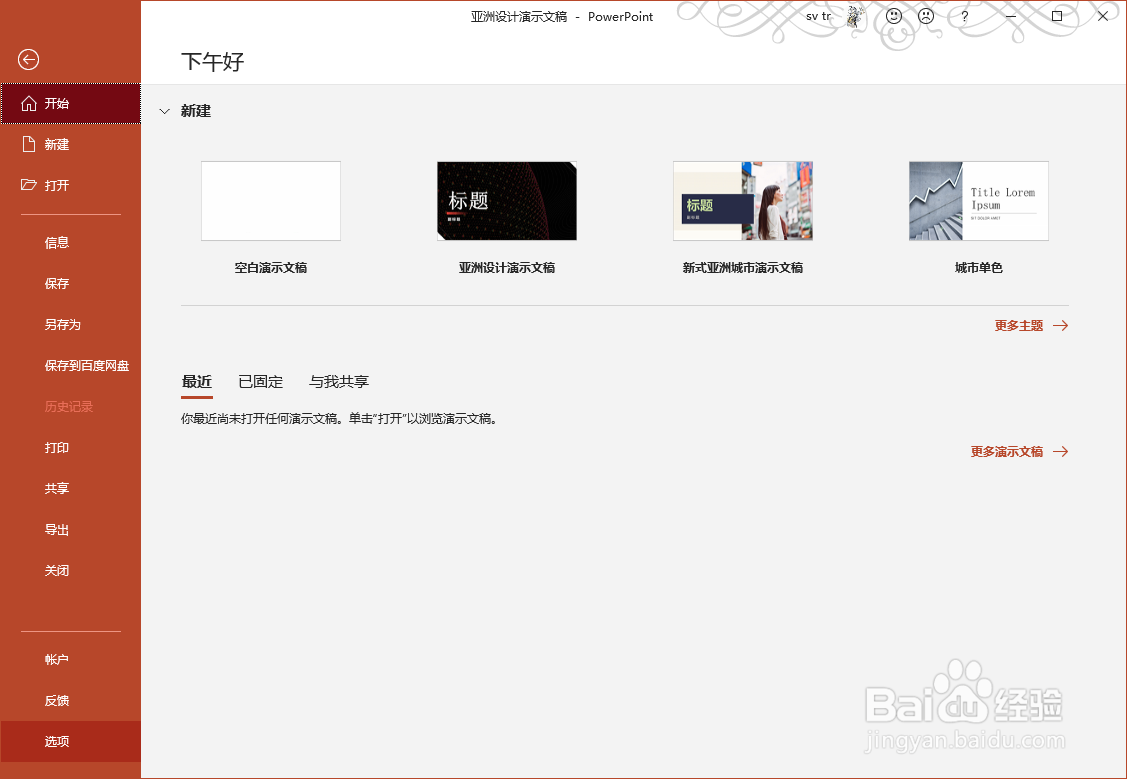Open 更多主题 link

coord(1018,326)
